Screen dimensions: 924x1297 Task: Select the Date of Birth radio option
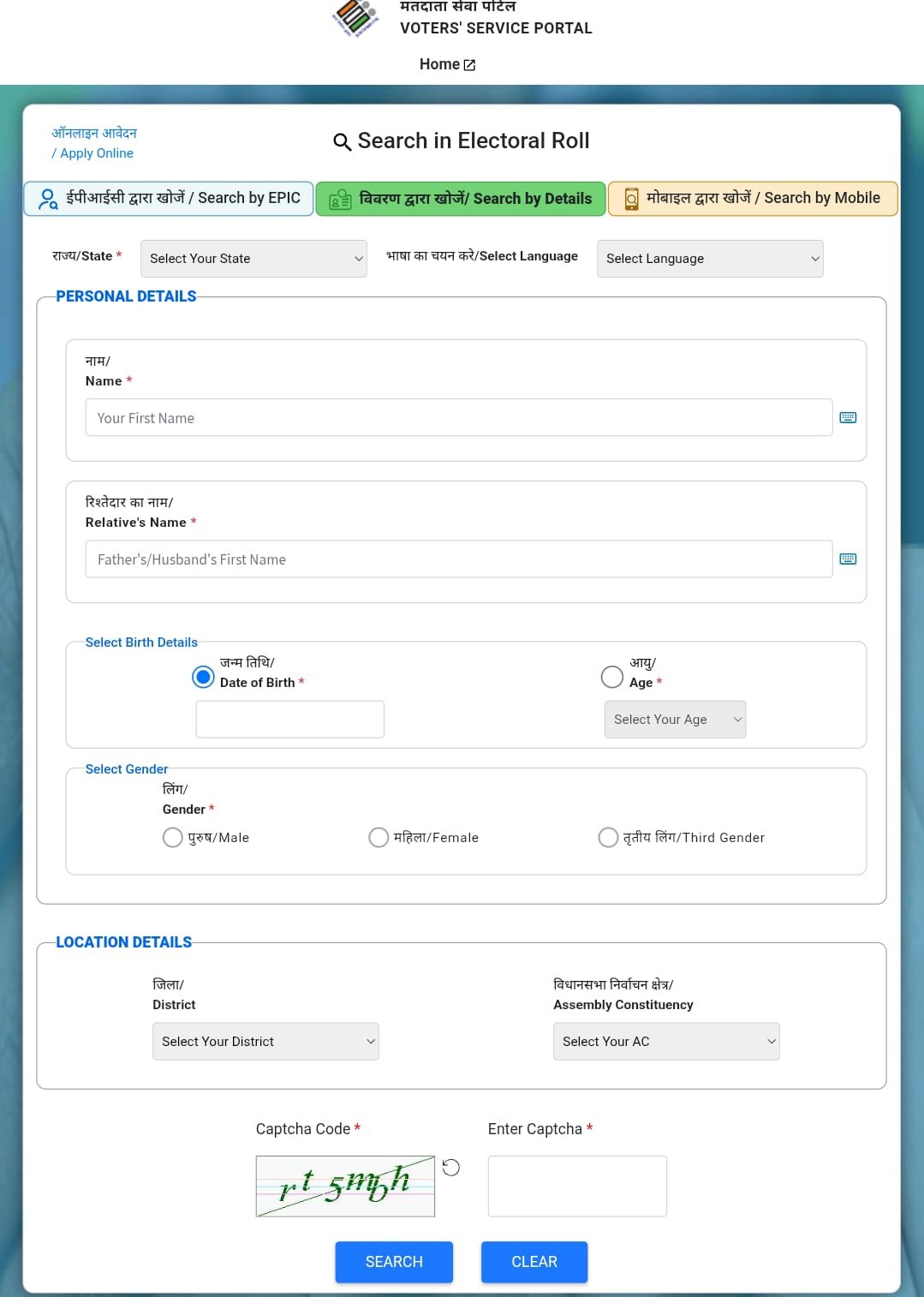(203, 677)
